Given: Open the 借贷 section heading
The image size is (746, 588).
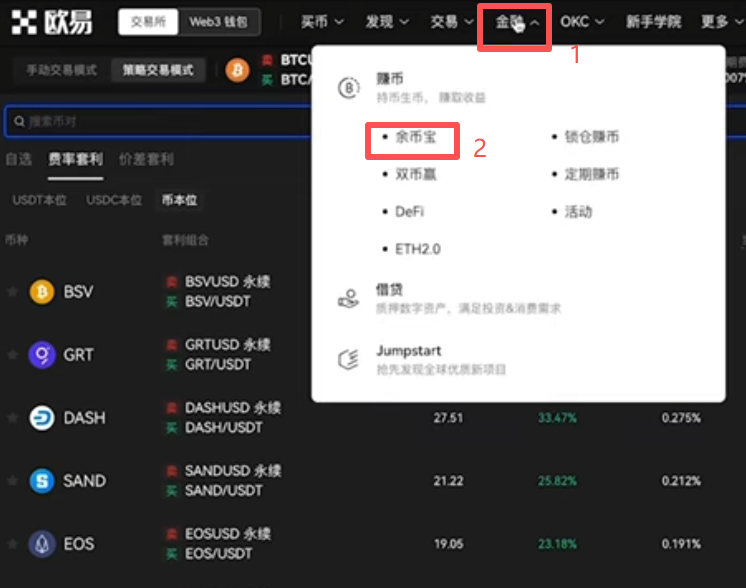Looking at the screenshot, I should pos(389,289).
